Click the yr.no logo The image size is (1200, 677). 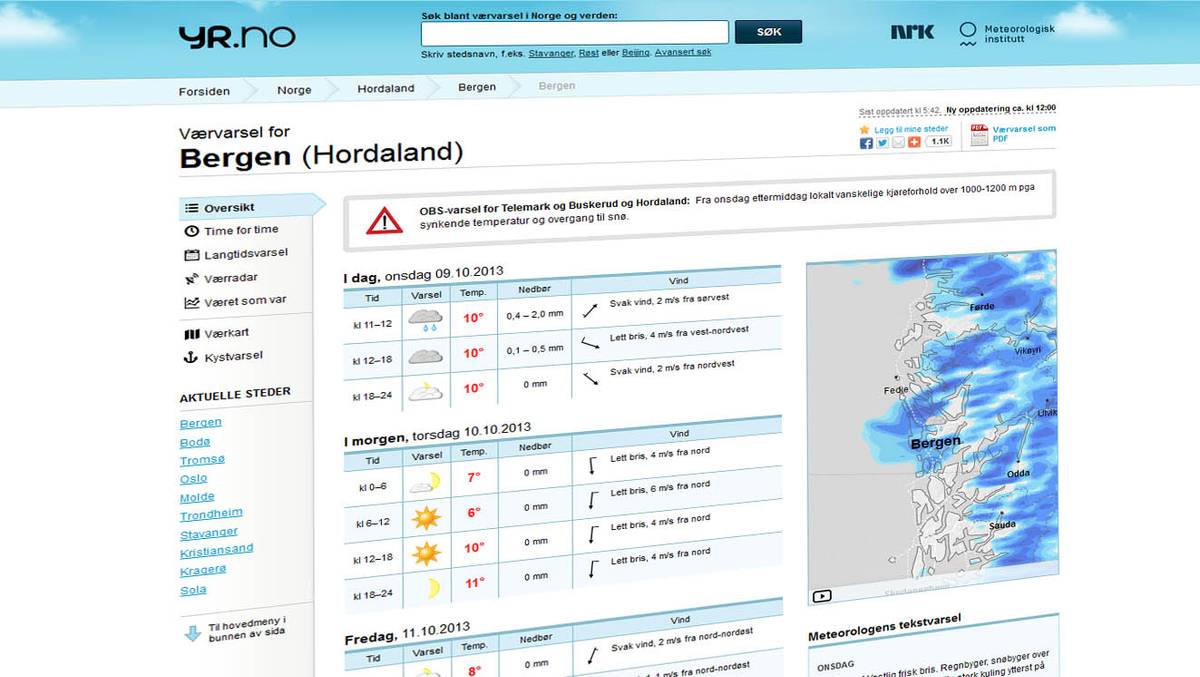point(237,37)
